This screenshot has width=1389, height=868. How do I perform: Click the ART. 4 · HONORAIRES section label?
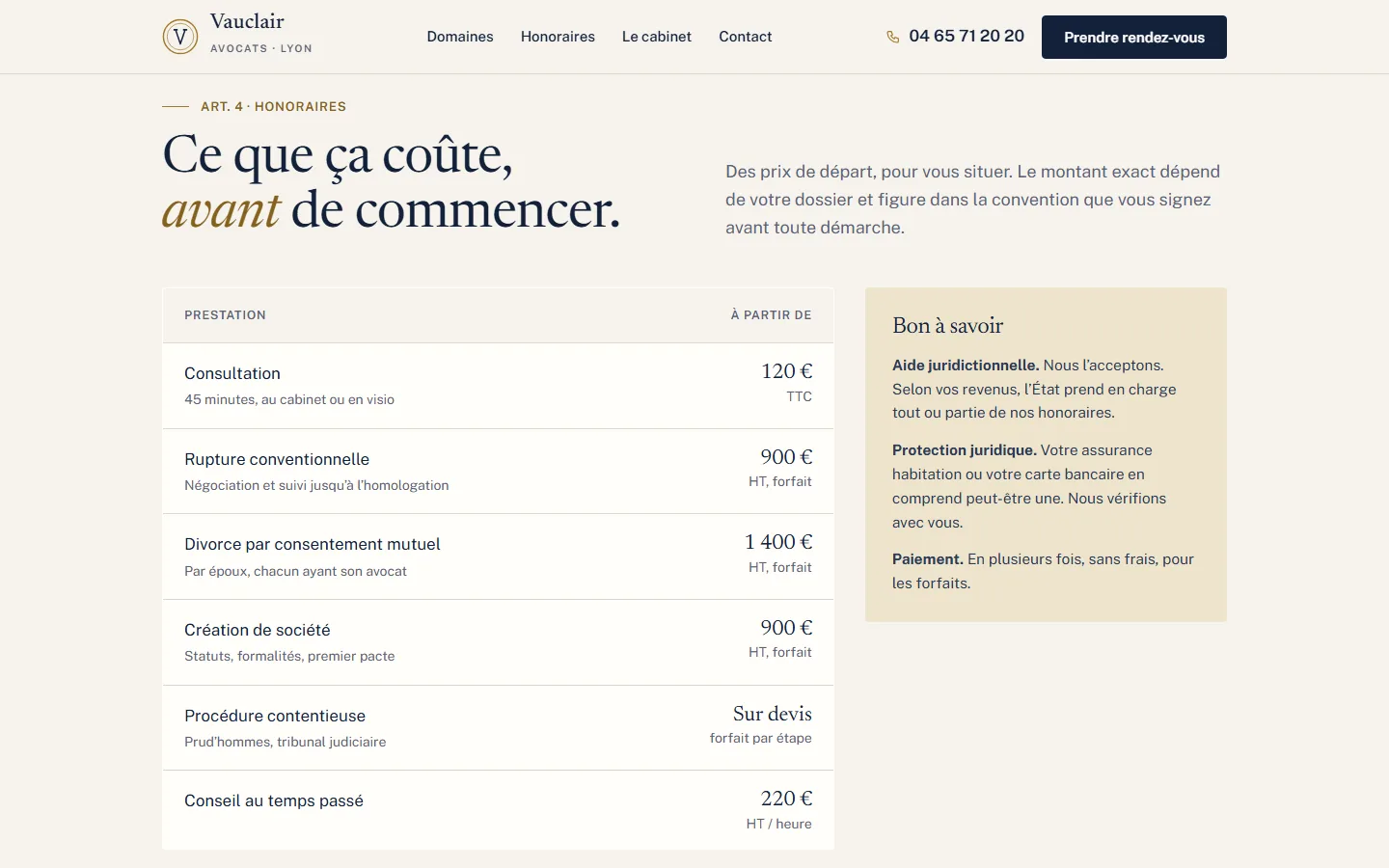[273, 107]
